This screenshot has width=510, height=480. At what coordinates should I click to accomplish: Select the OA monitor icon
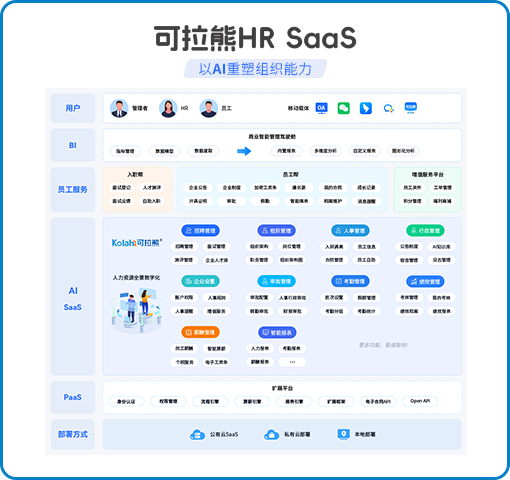321,108
